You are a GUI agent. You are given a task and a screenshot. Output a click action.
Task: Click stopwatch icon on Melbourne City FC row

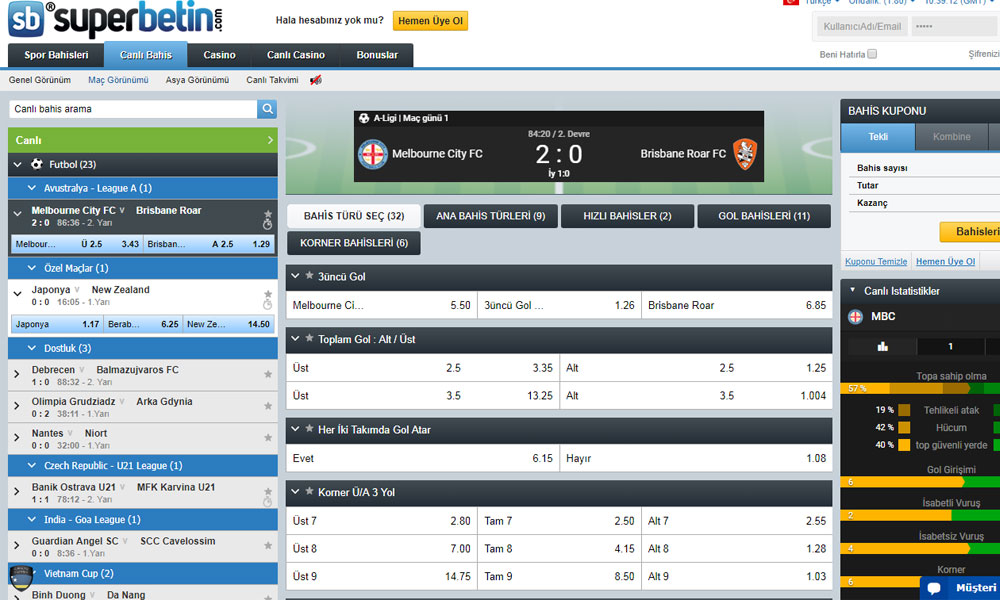(x=267, y=225)
